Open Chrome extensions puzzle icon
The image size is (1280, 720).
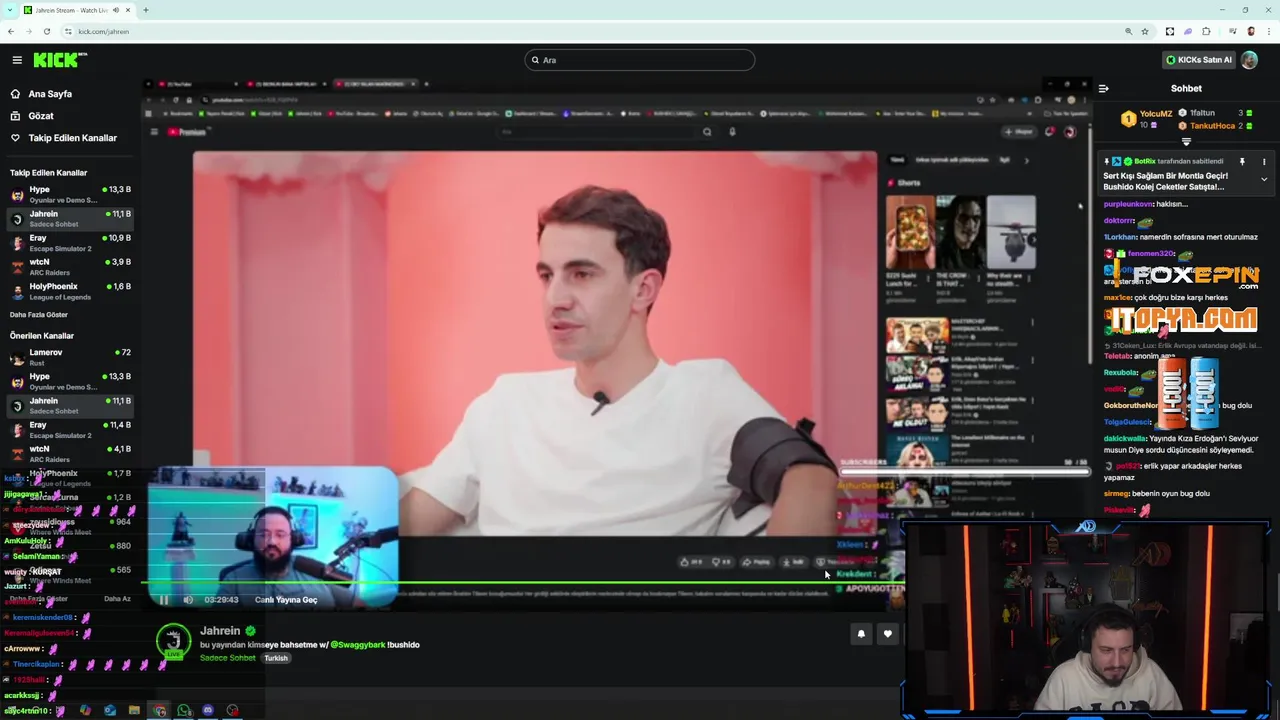[x=1206, y=31]
